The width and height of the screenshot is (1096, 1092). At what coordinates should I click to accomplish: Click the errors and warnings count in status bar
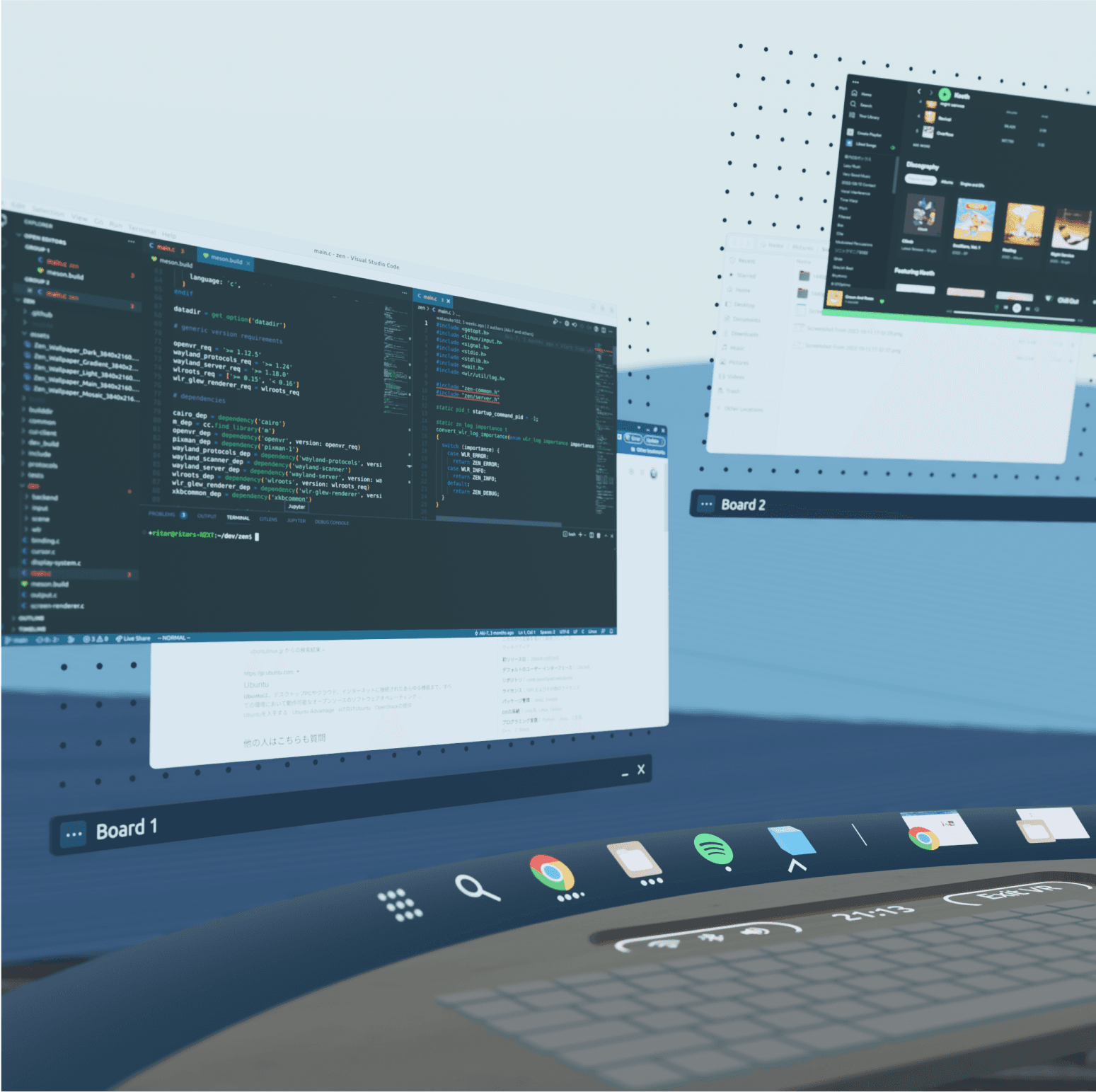(x=96, y=639)
